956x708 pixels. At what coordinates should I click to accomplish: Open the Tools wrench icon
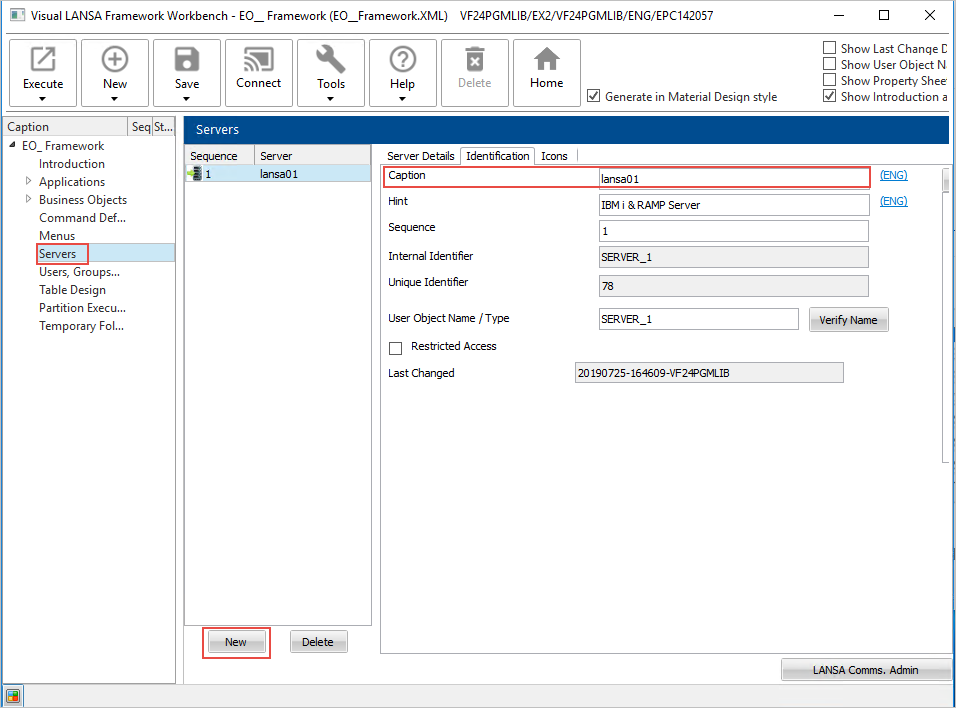click(331, 60)
